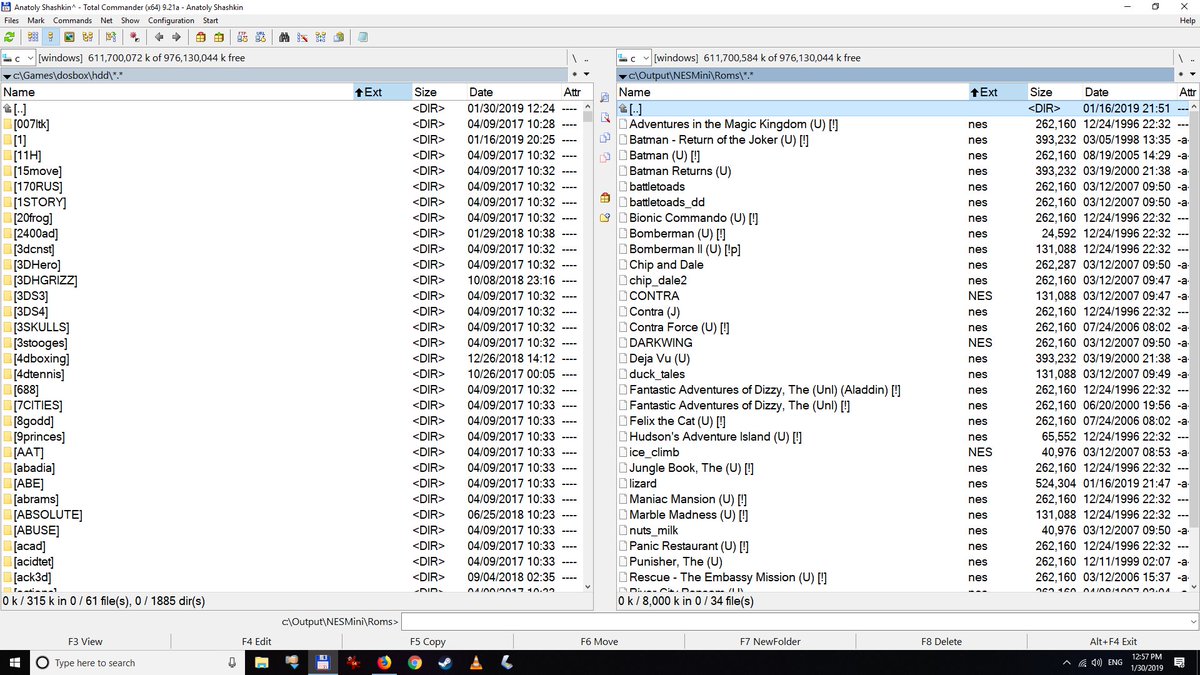Click the Alt+F4 Exit button
This screenshot has height=675, width=1200.
[1113, 642]
